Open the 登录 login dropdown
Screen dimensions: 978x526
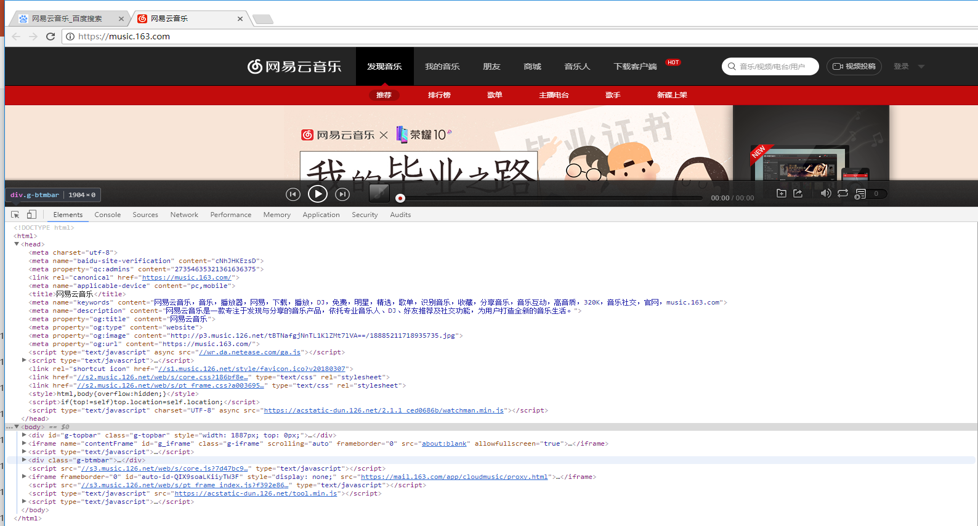[908, 66]
